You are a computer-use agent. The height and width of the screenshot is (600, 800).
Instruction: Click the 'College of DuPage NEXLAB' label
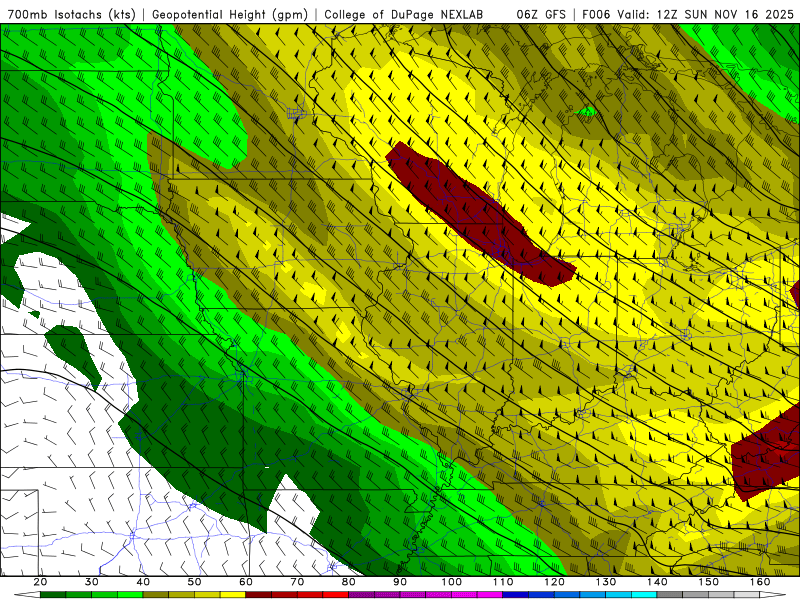coord(404,15)
